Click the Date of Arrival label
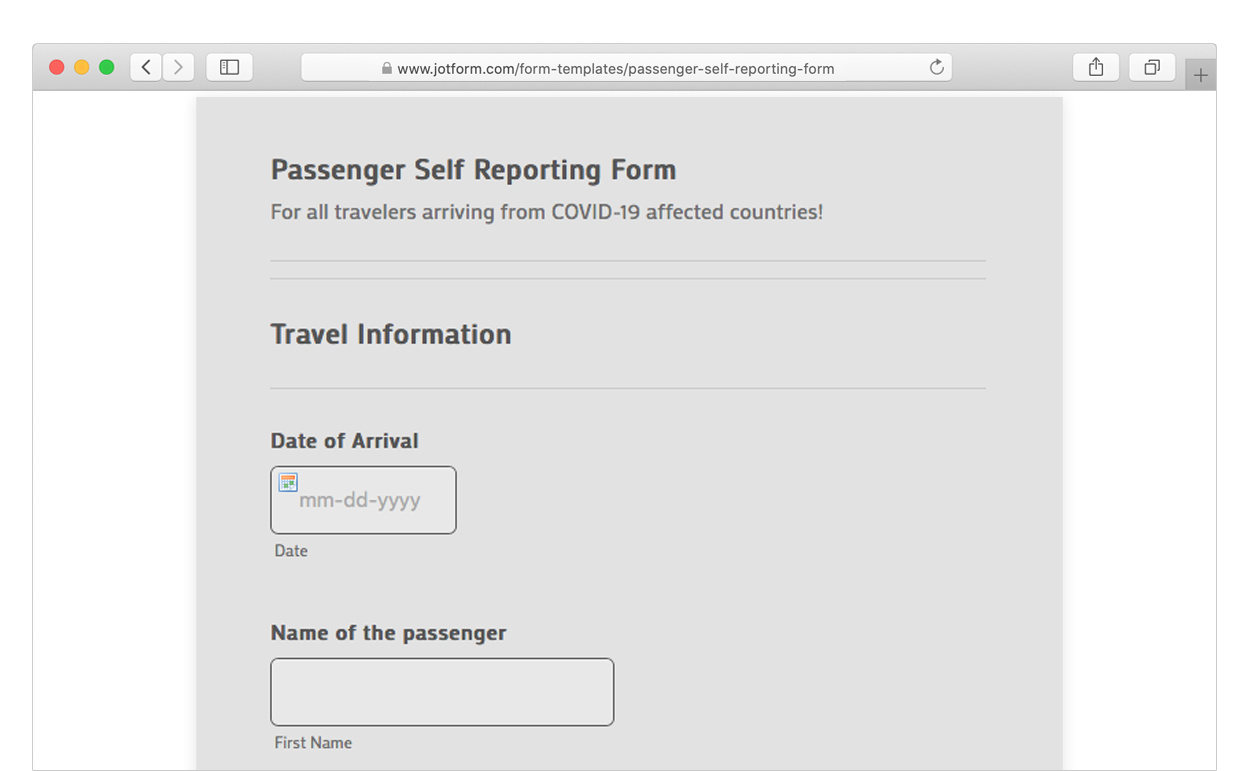 pos(344,441)
